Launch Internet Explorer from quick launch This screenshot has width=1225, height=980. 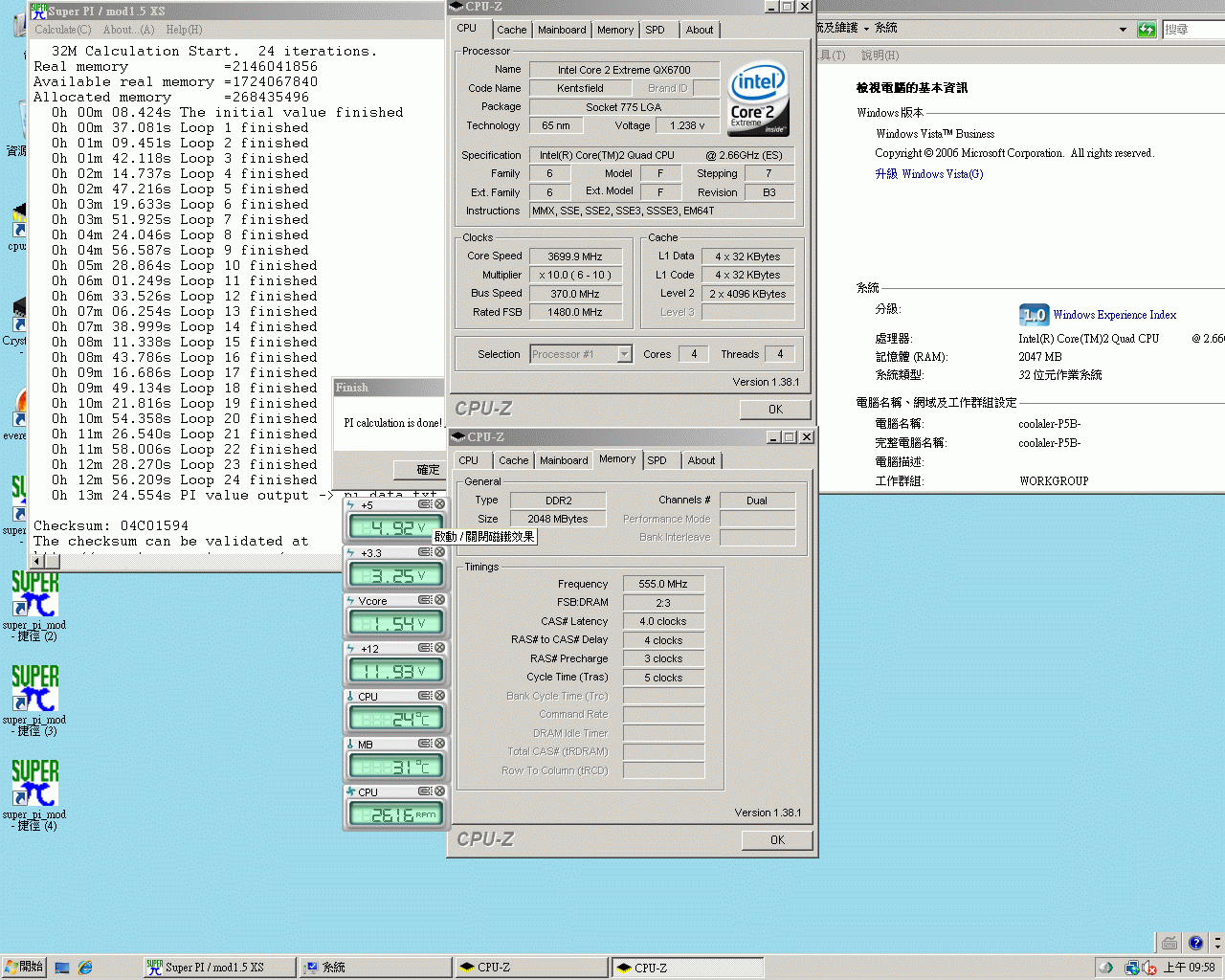[x=85, y=968]
